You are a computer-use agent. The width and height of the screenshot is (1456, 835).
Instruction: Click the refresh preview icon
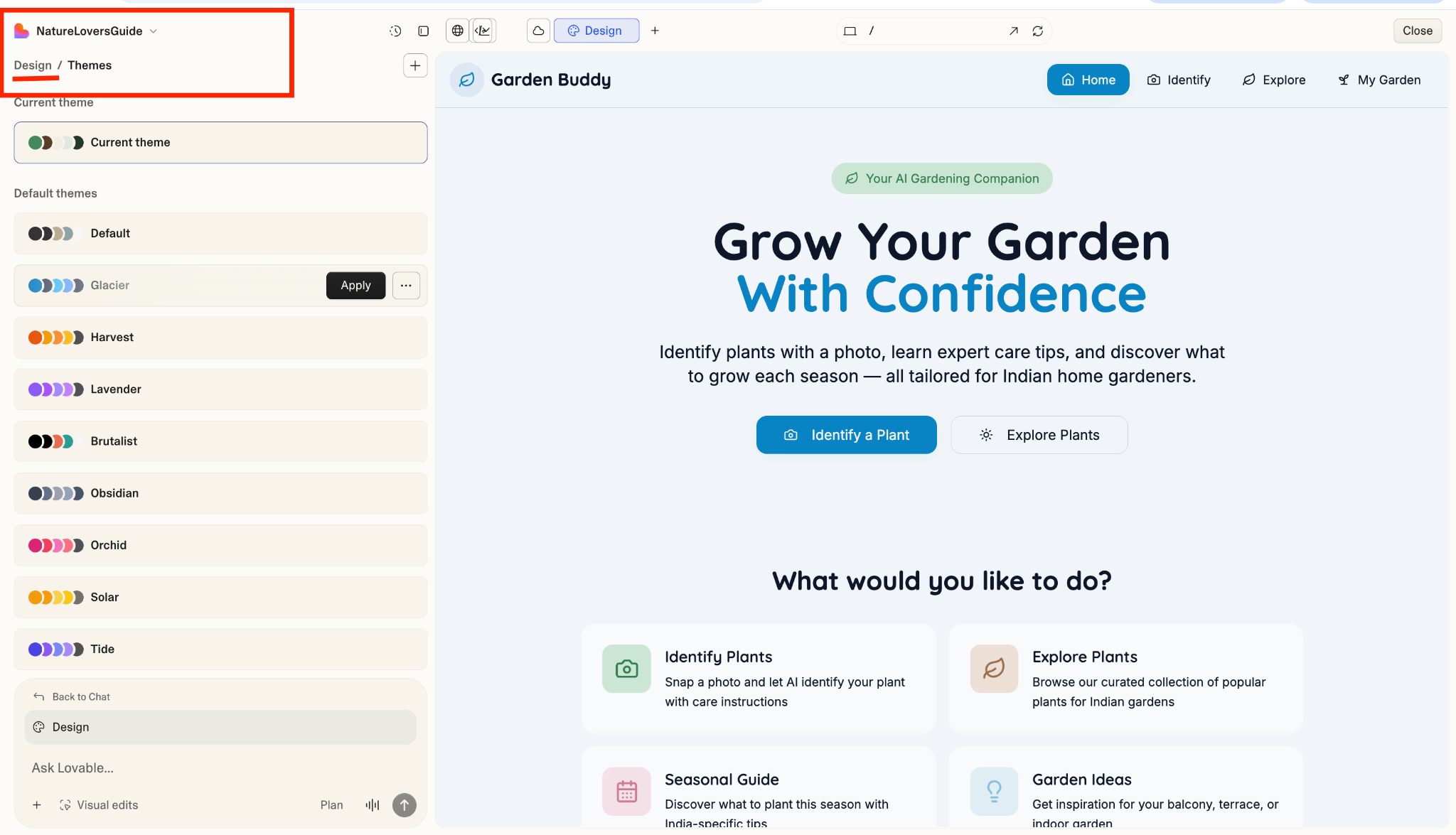[x=1038, y=31]
